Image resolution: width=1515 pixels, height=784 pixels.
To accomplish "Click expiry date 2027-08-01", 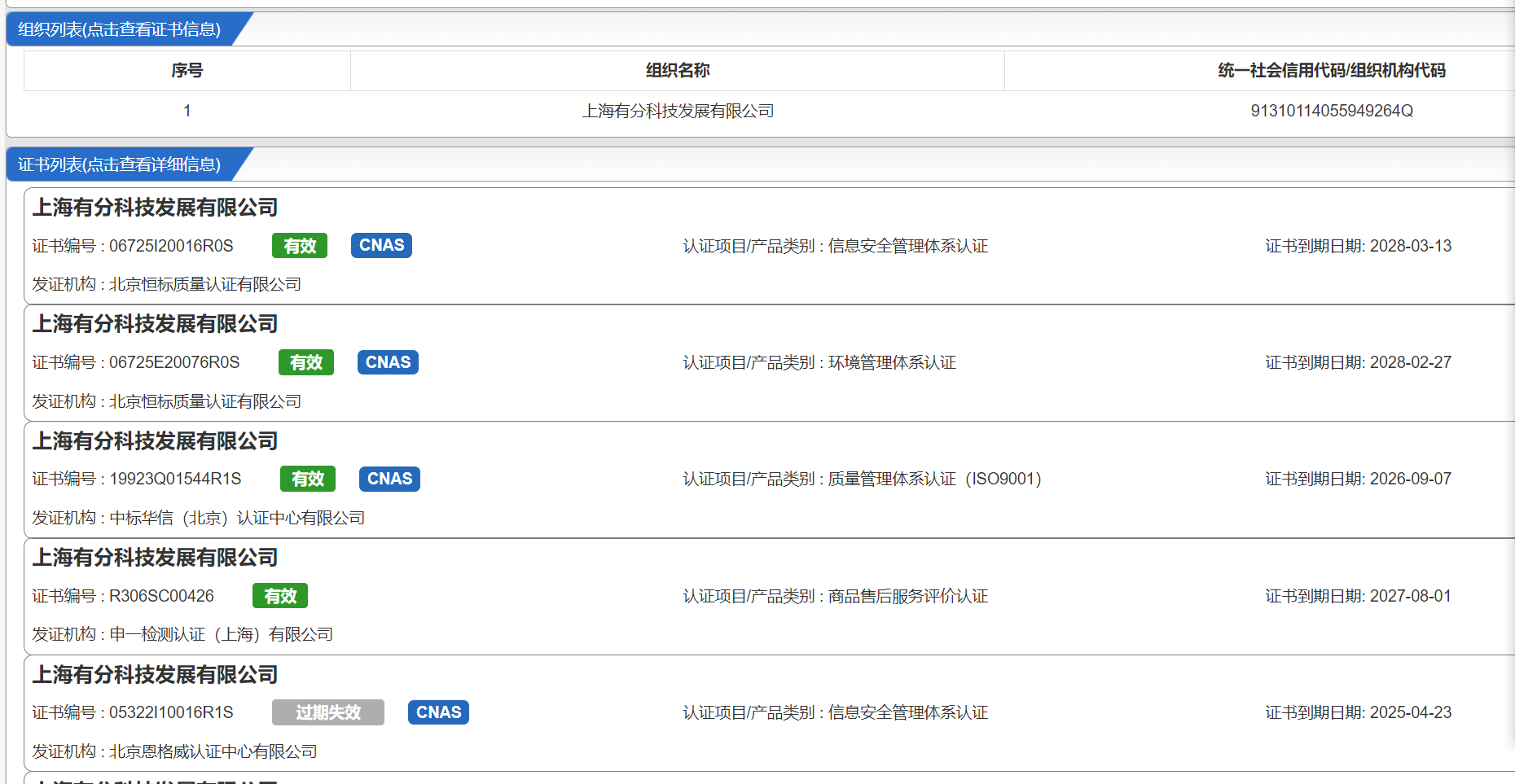I will point(1411,596).
